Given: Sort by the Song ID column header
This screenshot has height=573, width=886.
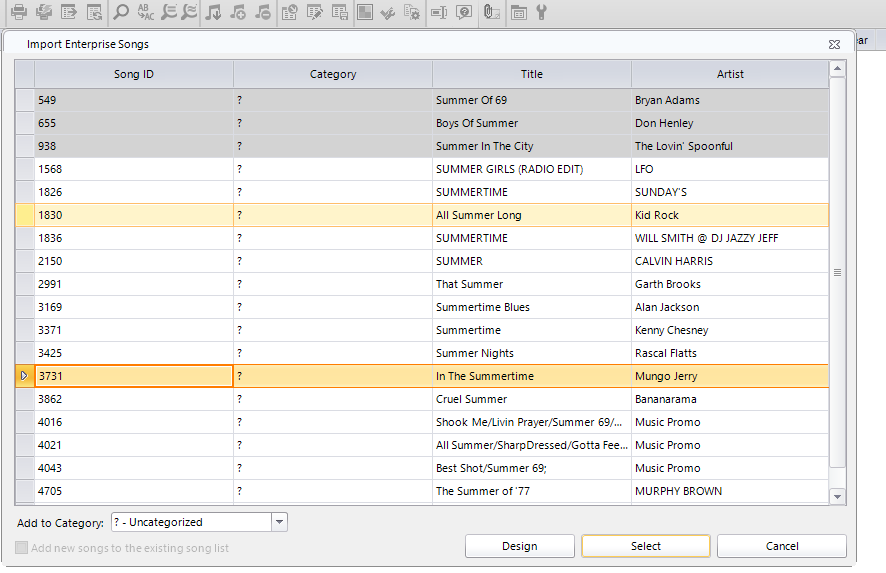Looking at the screenshot, I should tap(134, 74).
